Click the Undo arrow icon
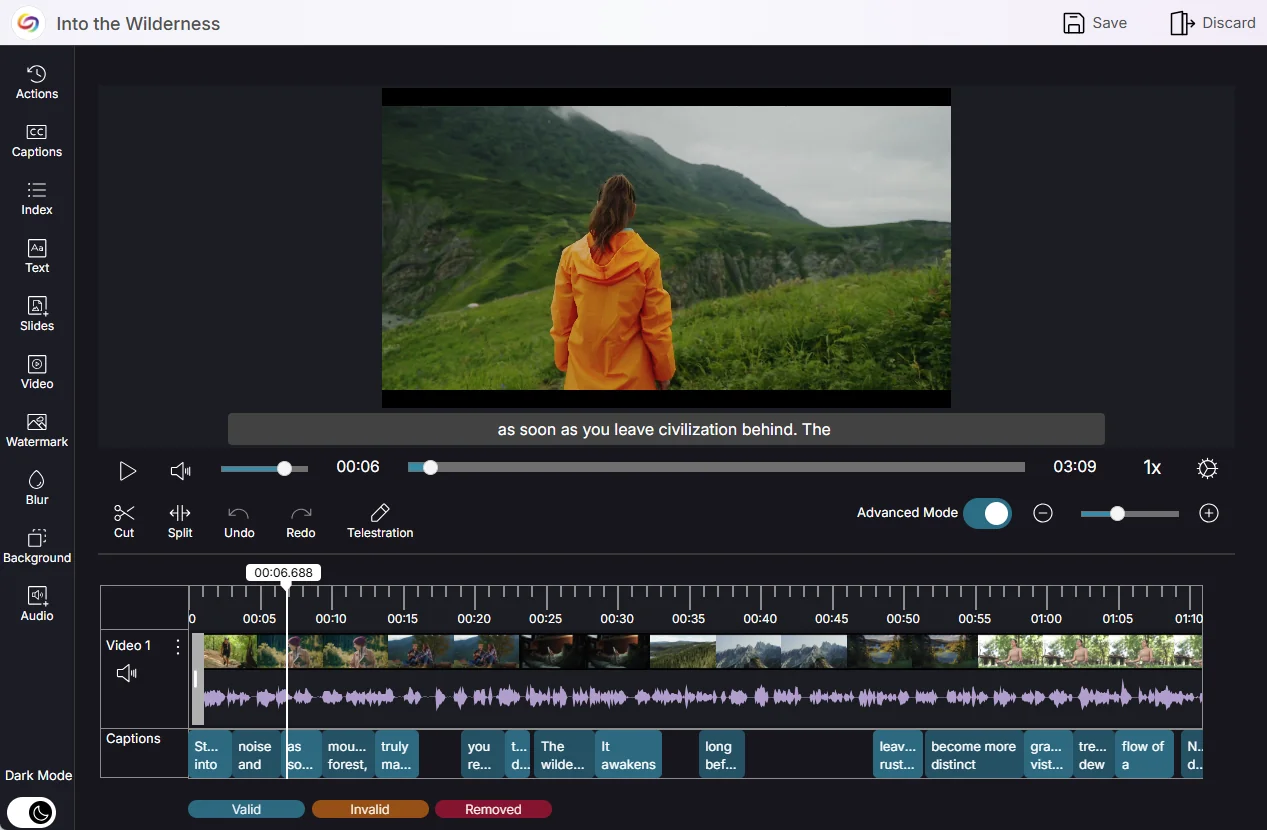Screen dimensions: 1267x830 (x=239, y=521)
